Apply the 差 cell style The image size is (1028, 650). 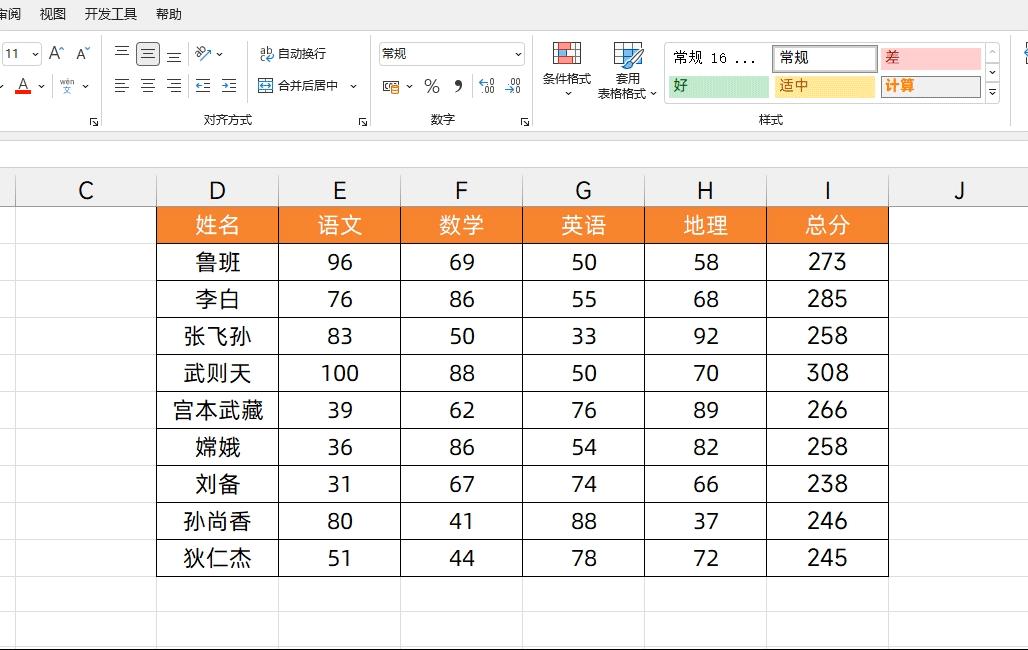point(930,58)
